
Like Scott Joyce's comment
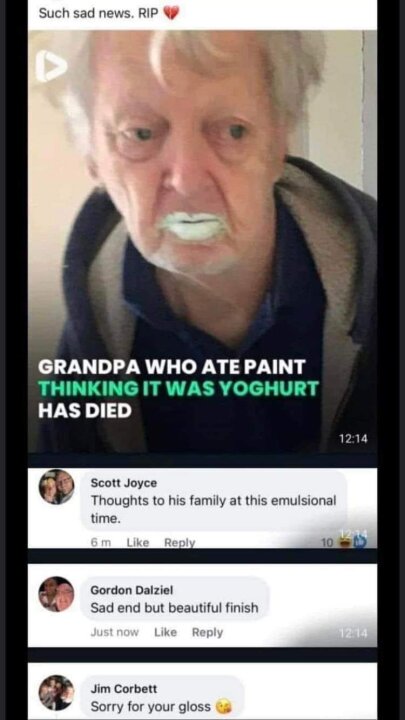[x=138, y=542]
